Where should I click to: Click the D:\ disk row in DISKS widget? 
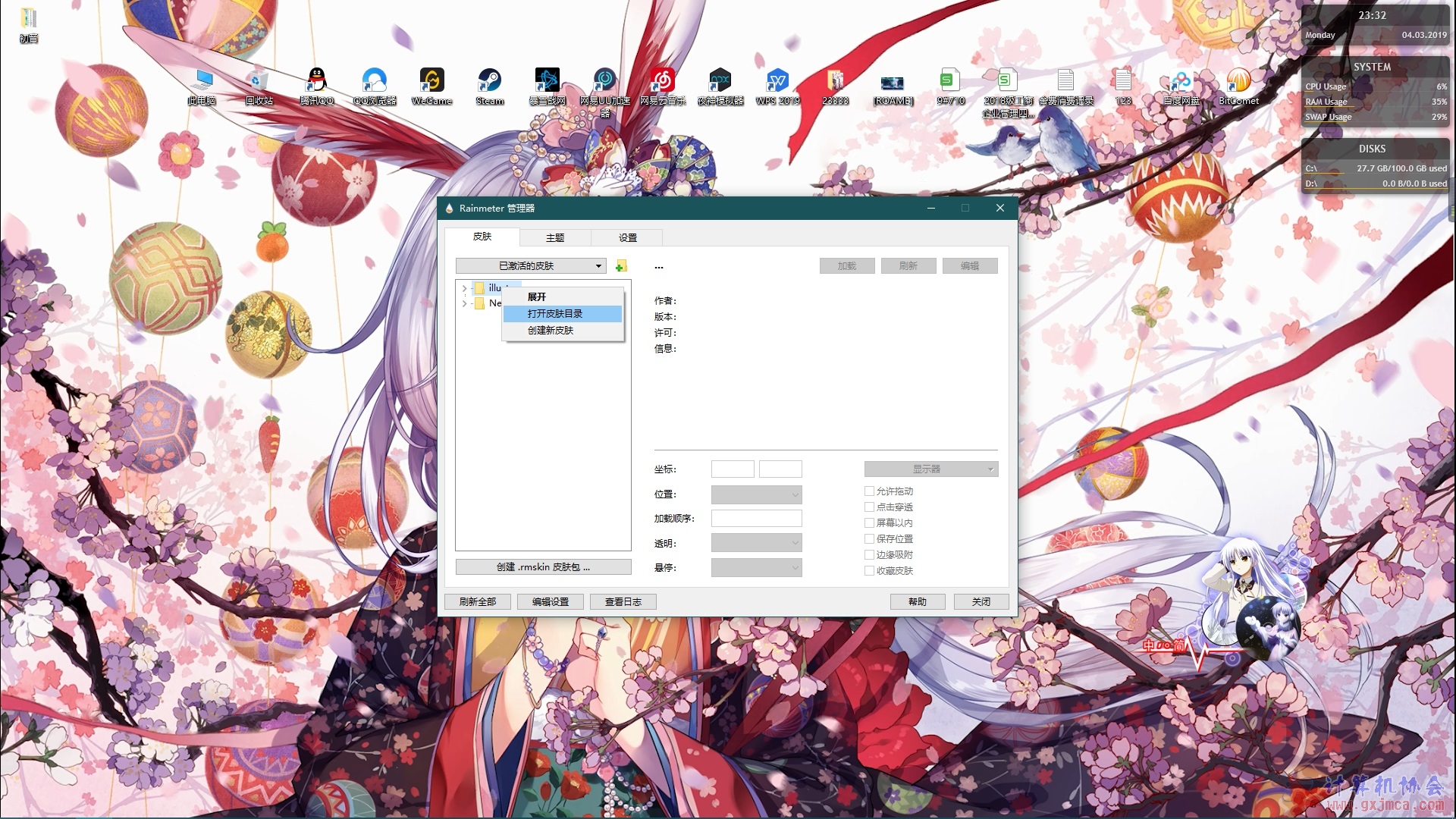pyautogui.click(x=1376, y=184)
